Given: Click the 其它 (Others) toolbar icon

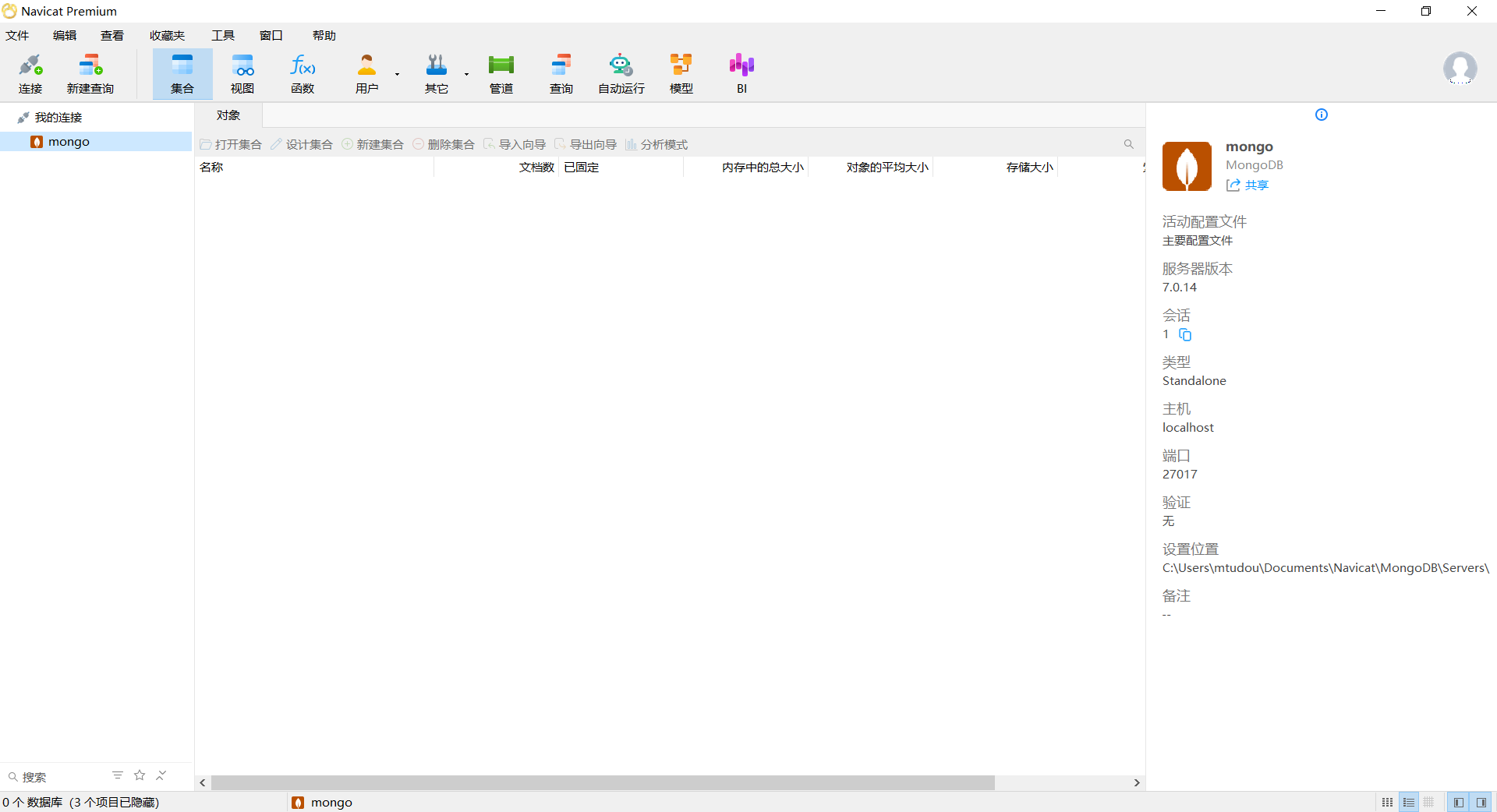Looking at the screenshot, I should coord(437,74).
